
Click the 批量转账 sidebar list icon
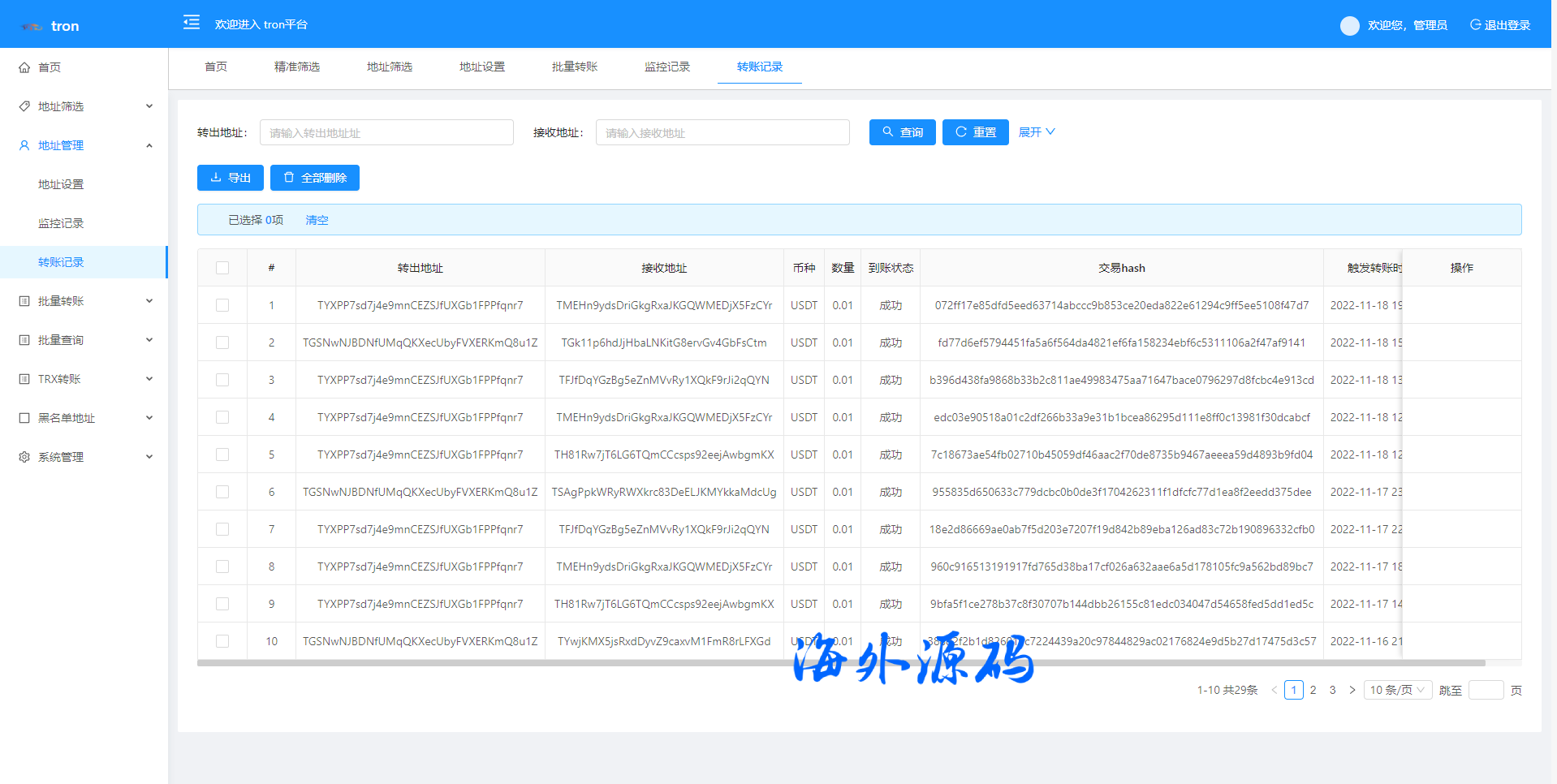point(24,301)
